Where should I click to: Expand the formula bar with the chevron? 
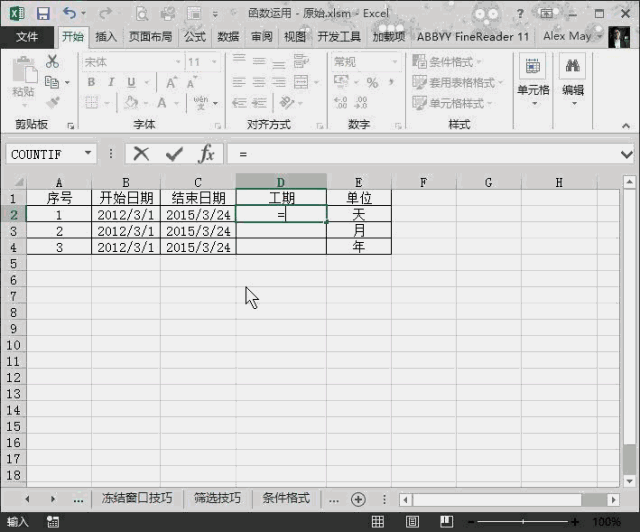tap(627, 154)
